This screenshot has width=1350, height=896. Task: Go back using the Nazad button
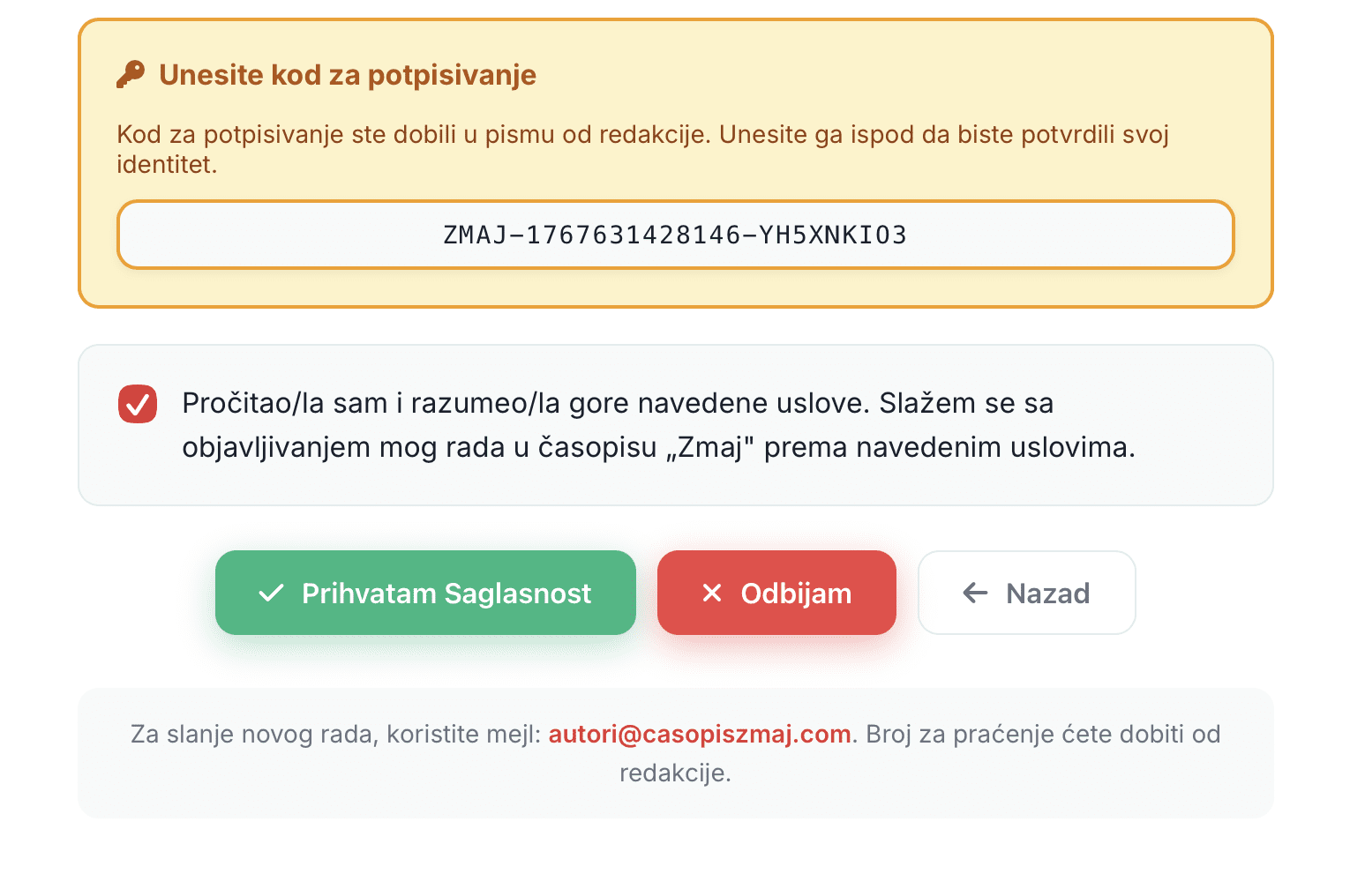[1026, 593]
